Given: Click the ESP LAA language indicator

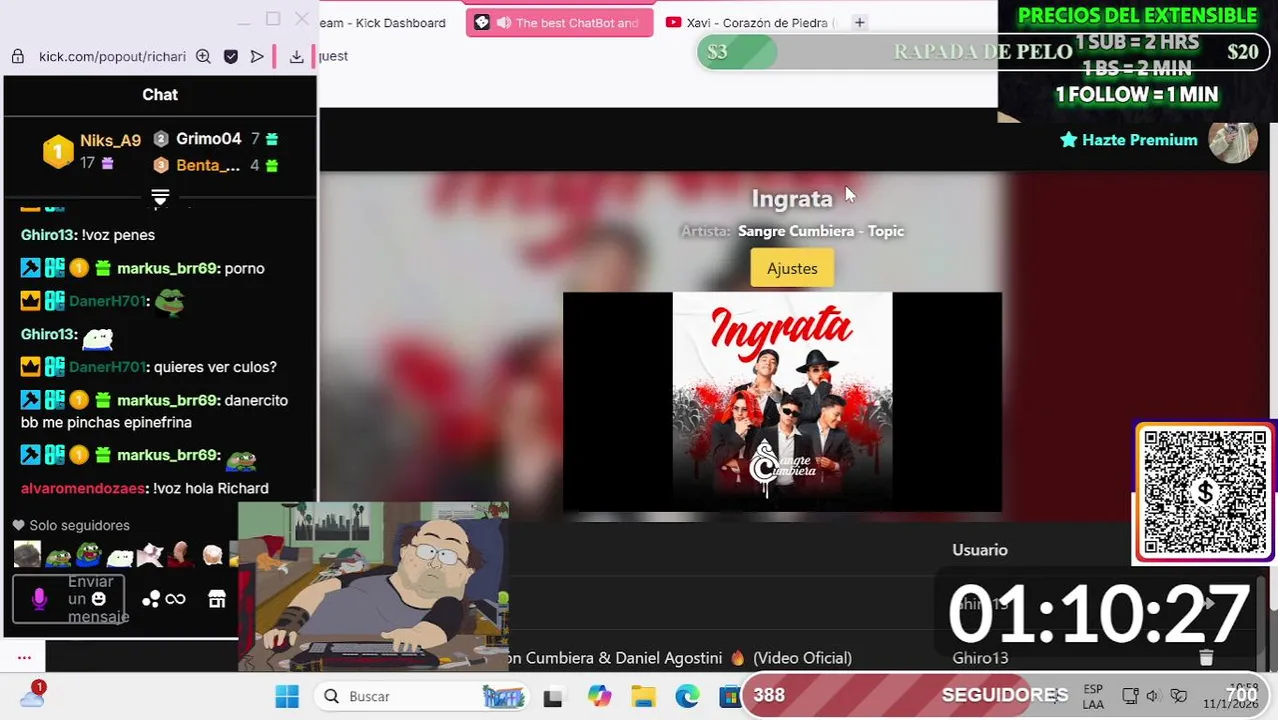Looking at the screenshot, I should (x=1093, y=696).
